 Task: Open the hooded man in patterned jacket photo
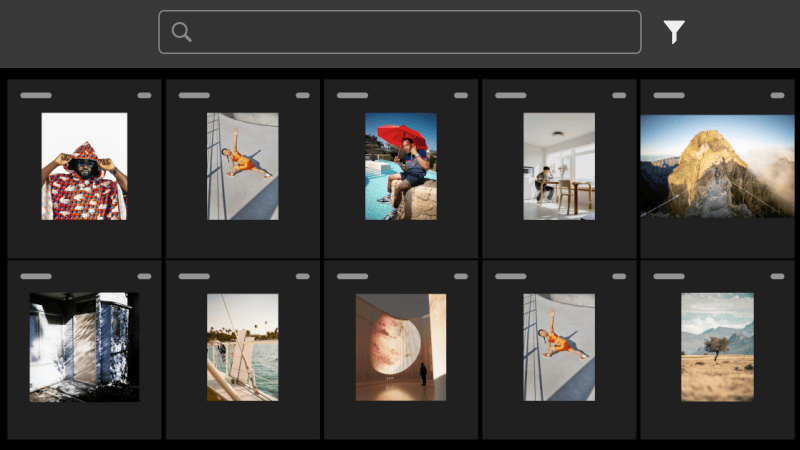(x=84, y=166)
